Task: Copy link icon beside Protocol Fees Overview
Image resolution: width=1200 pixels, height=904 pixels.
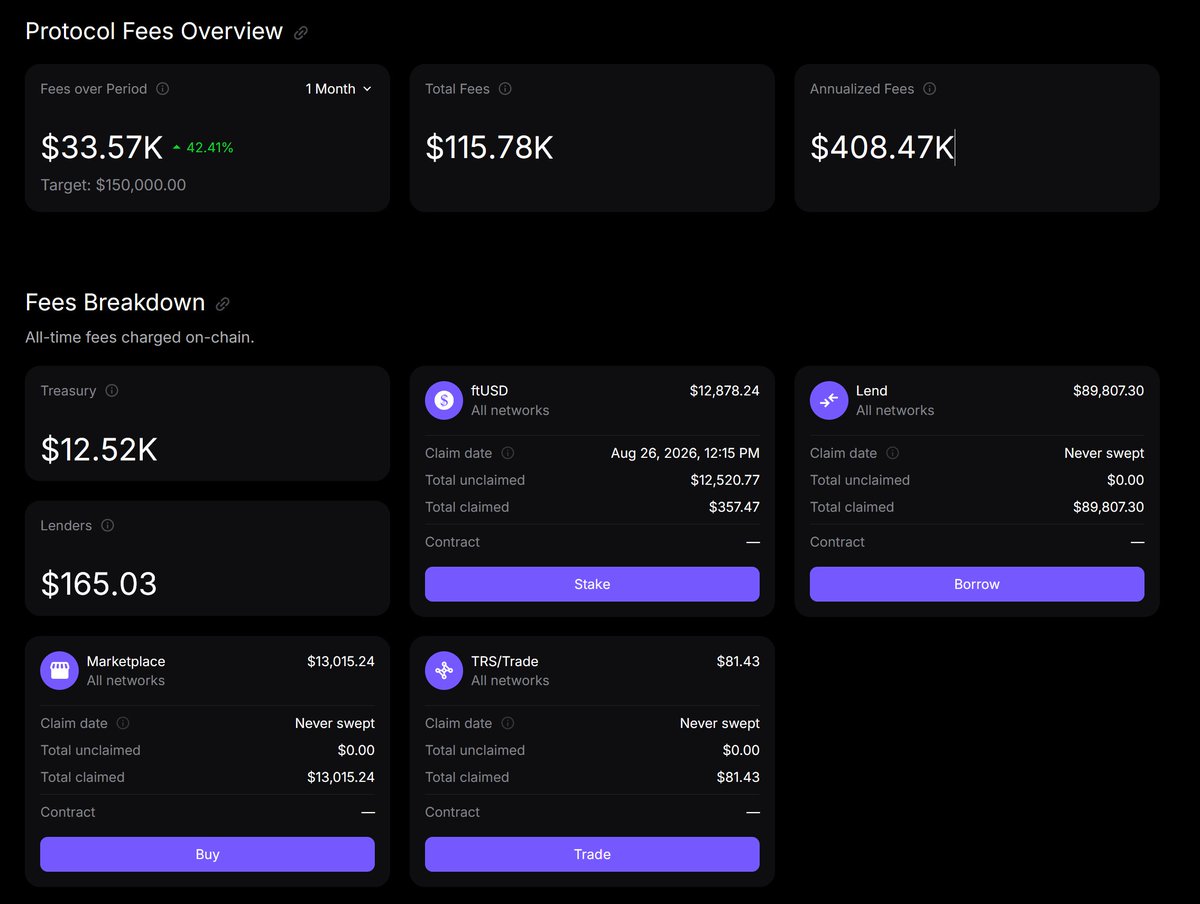Action: [301, 32]
